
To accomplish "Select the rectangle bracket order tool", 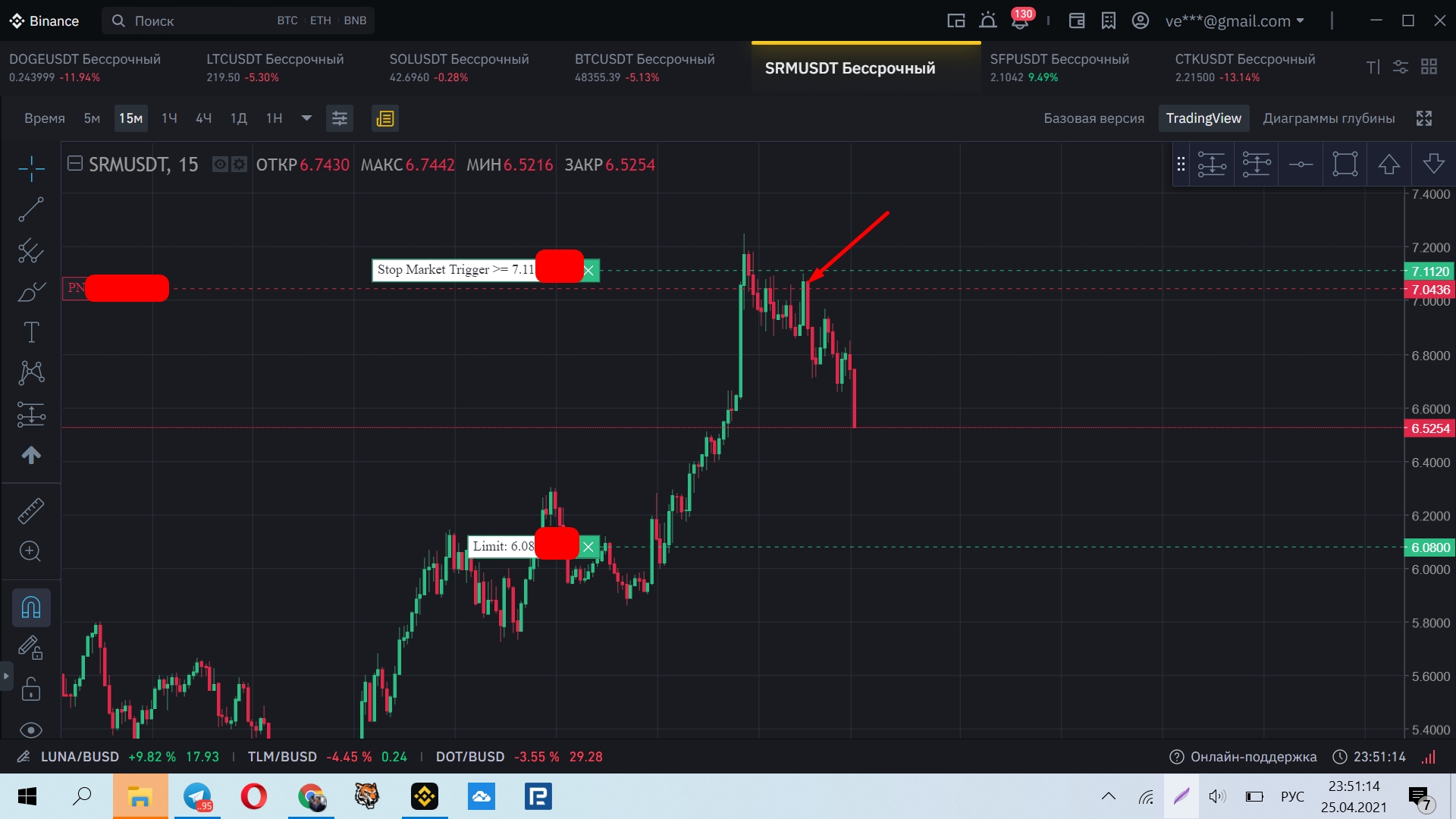I will (x=1345, y=164).
